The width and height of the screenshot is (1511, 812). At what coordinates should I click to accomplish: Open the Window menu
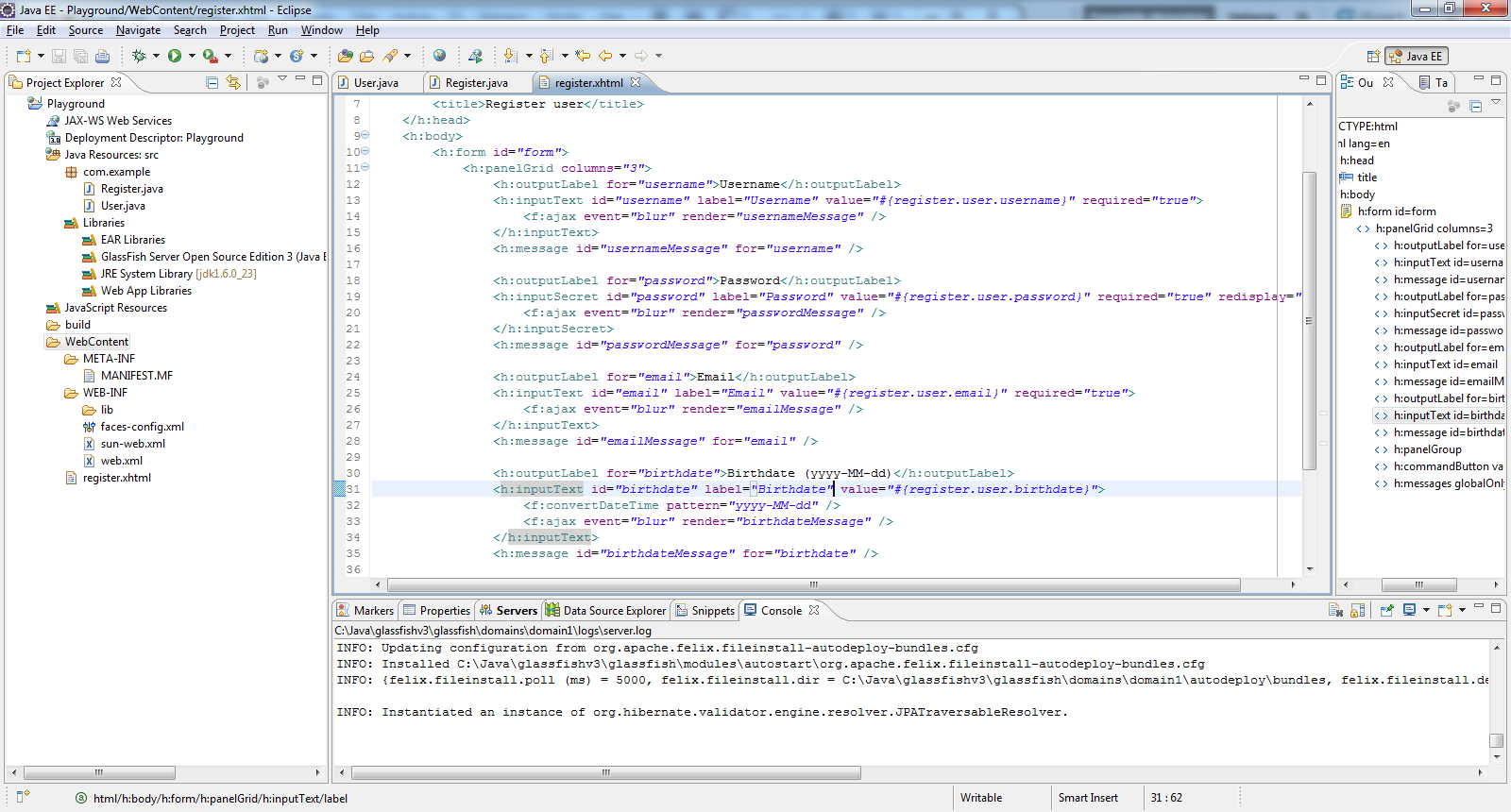(321, 30)
